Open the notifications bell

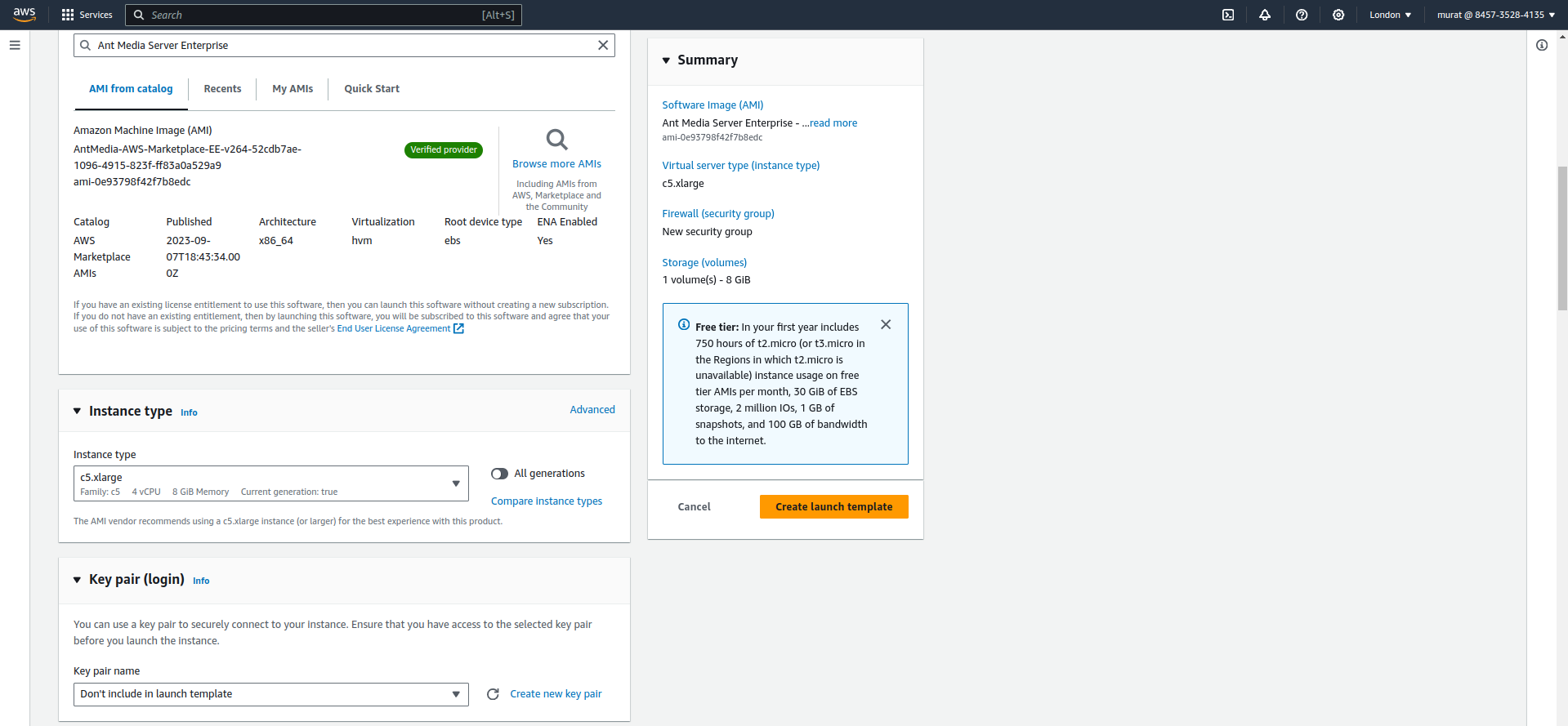click(x=1265, y=15)
